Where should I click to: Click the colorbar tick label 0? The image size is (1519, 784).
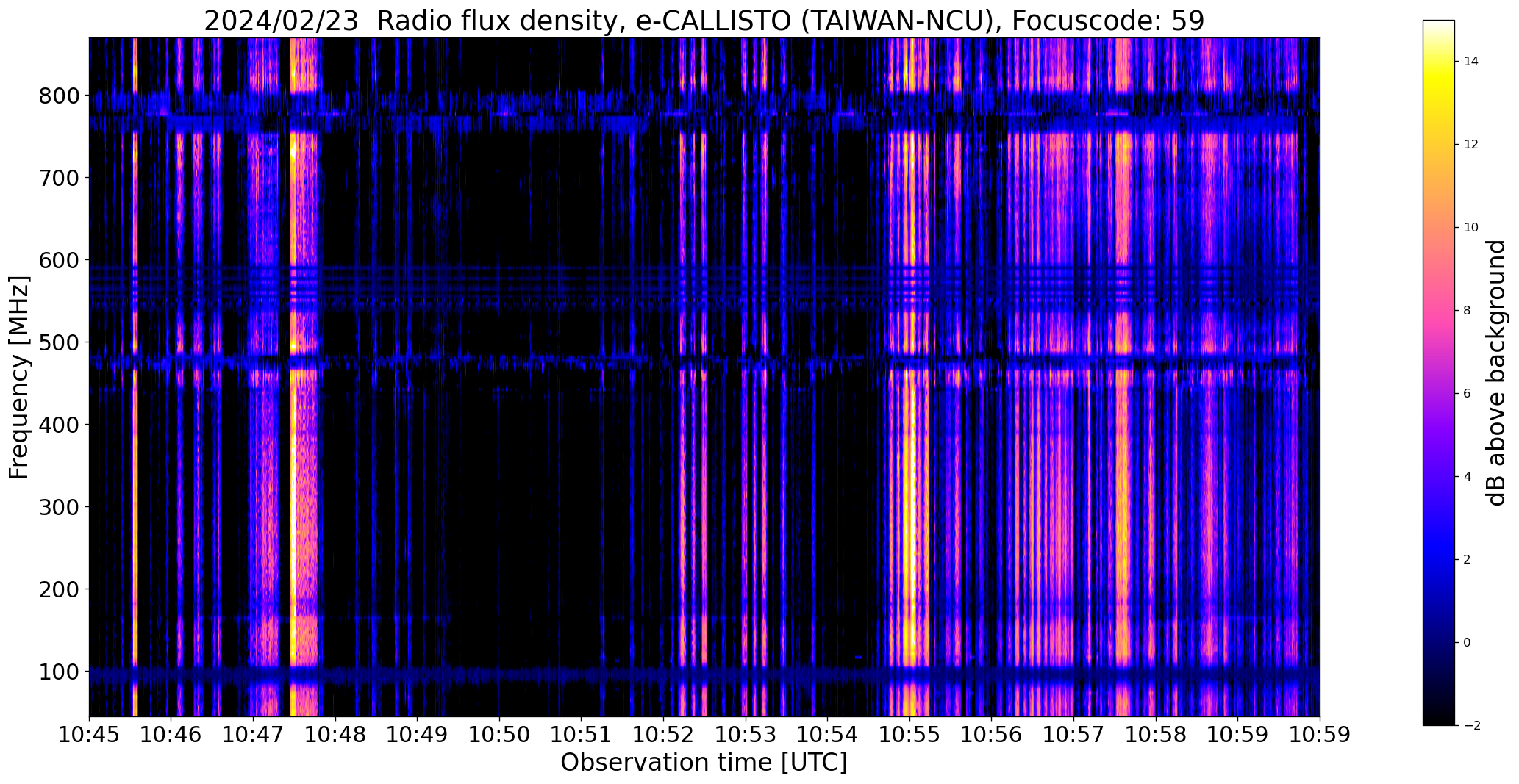point(1468,643)
